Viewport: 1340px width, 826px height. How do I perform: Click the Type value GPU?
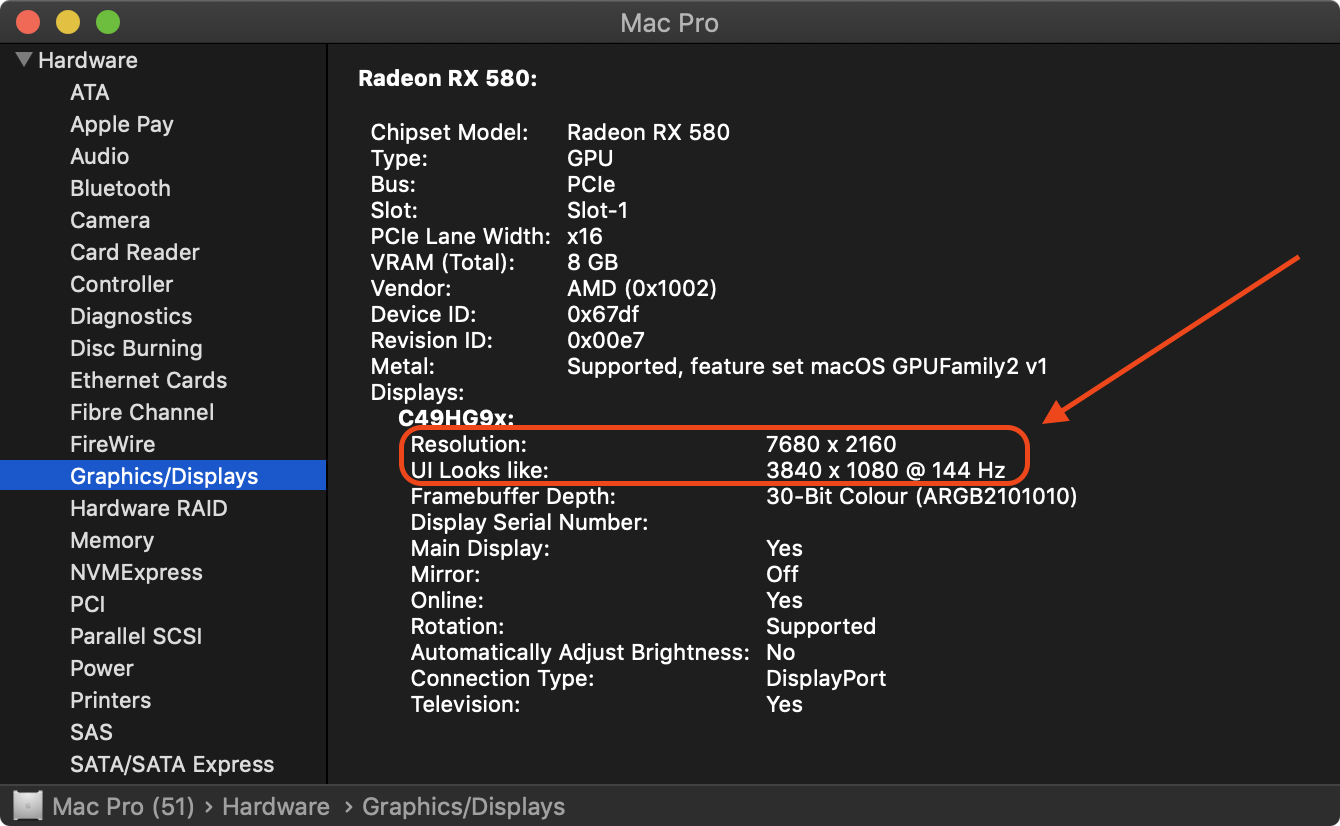coord(590,158)
